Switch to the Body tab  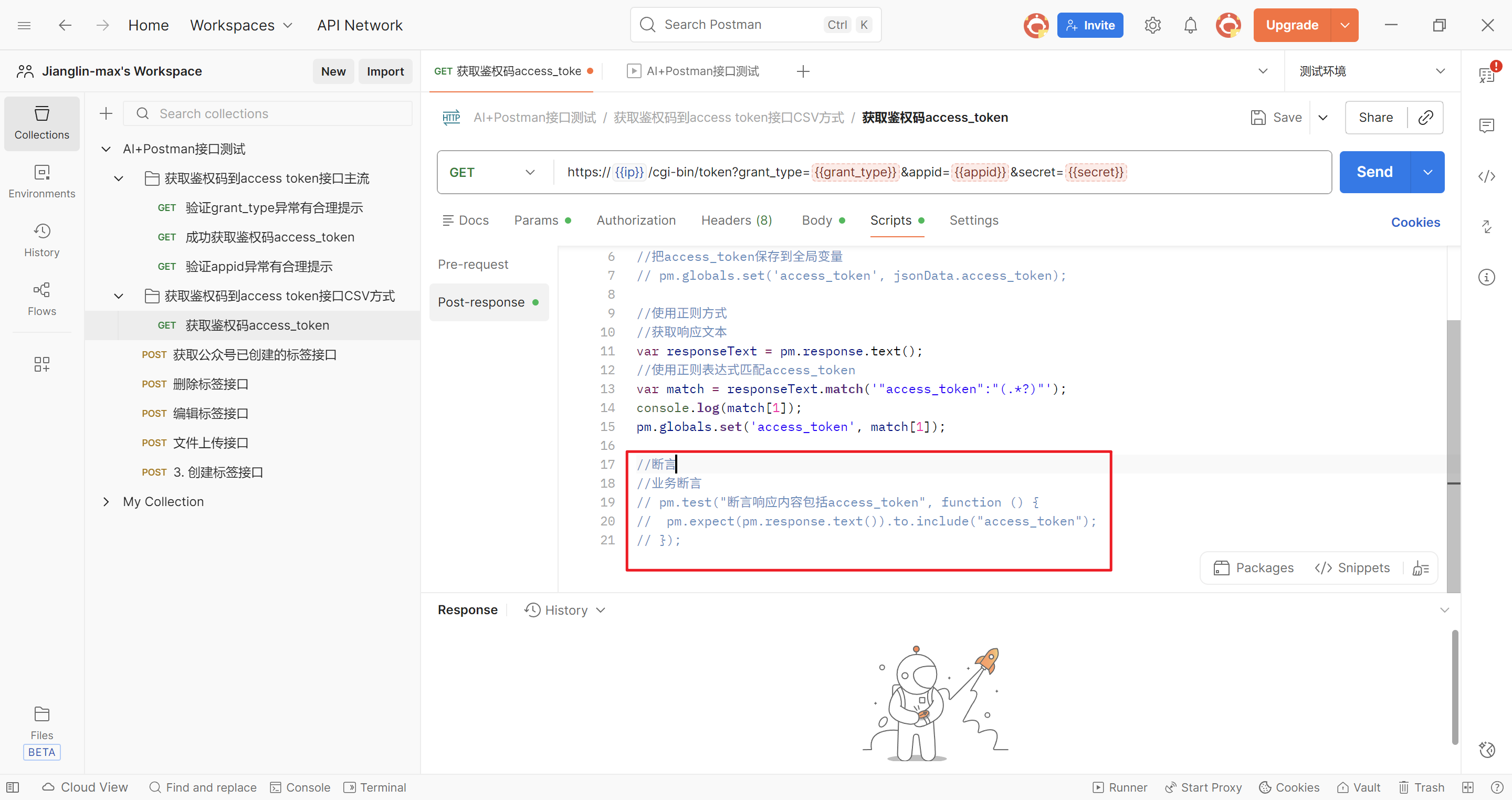(823, 220)
